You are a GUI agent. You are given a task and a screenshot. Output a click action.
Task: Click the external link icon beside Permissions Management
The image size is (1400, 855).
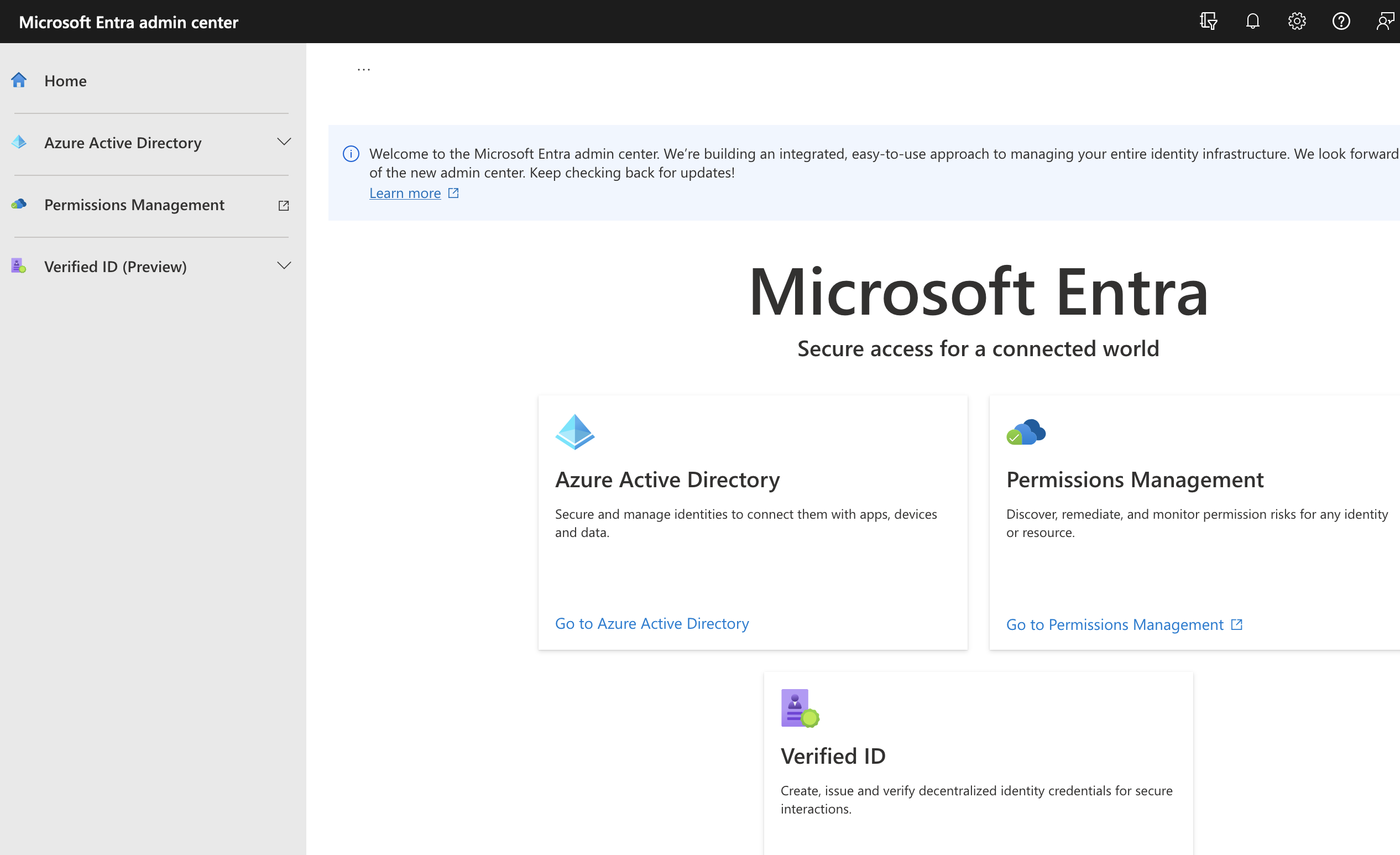pos(283,205)
